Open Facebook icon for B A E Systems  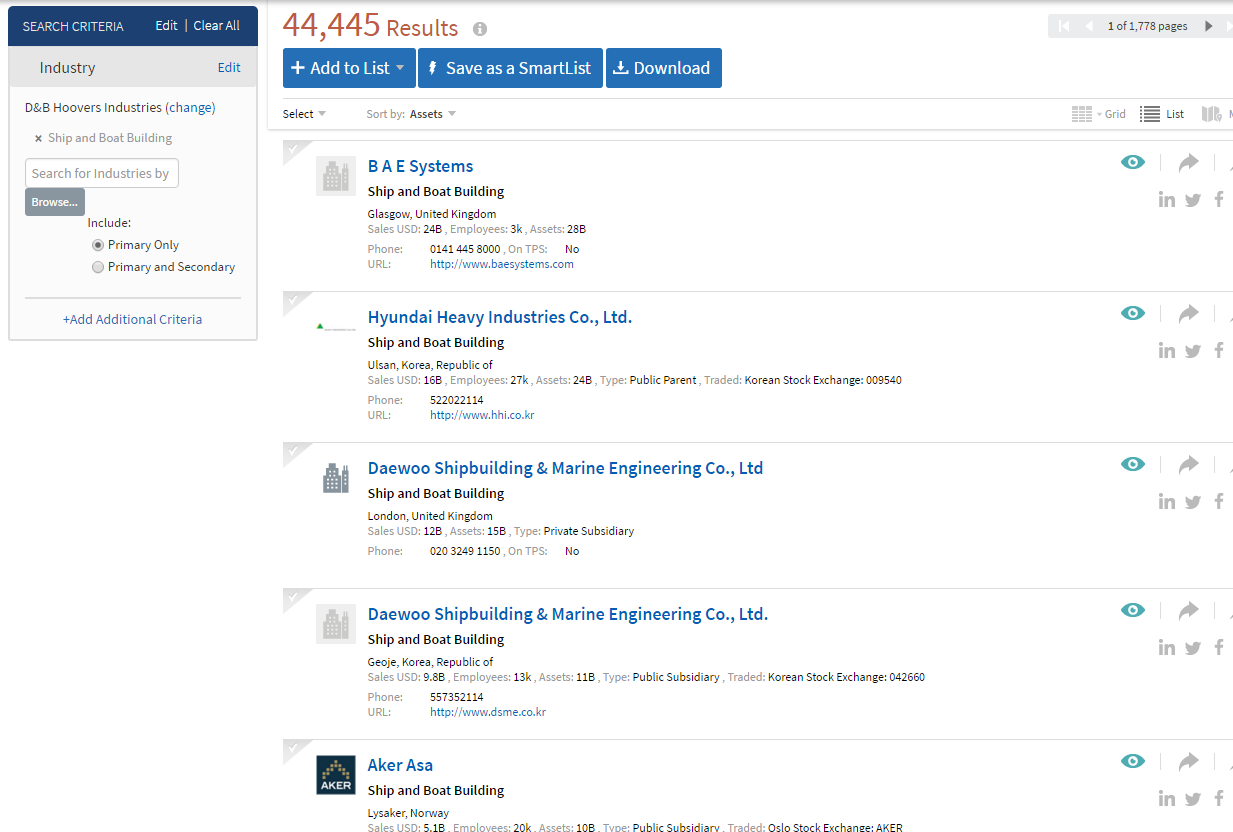1219,199
